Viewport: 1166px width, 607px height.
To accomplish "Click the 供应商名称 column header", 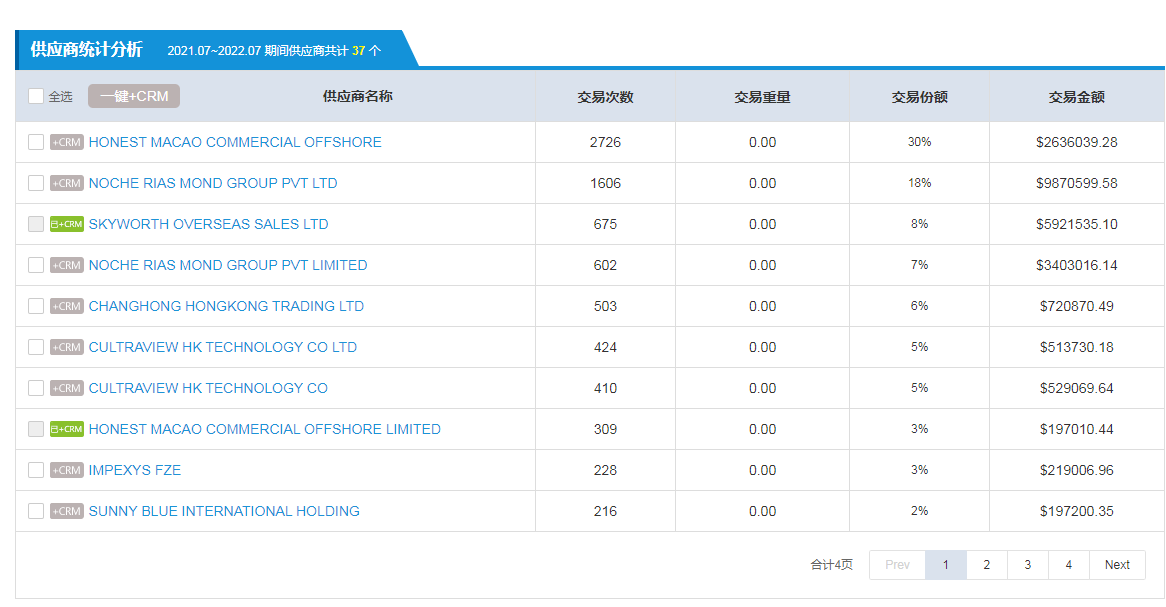I will pyautogui.click(x=358, y=96).
